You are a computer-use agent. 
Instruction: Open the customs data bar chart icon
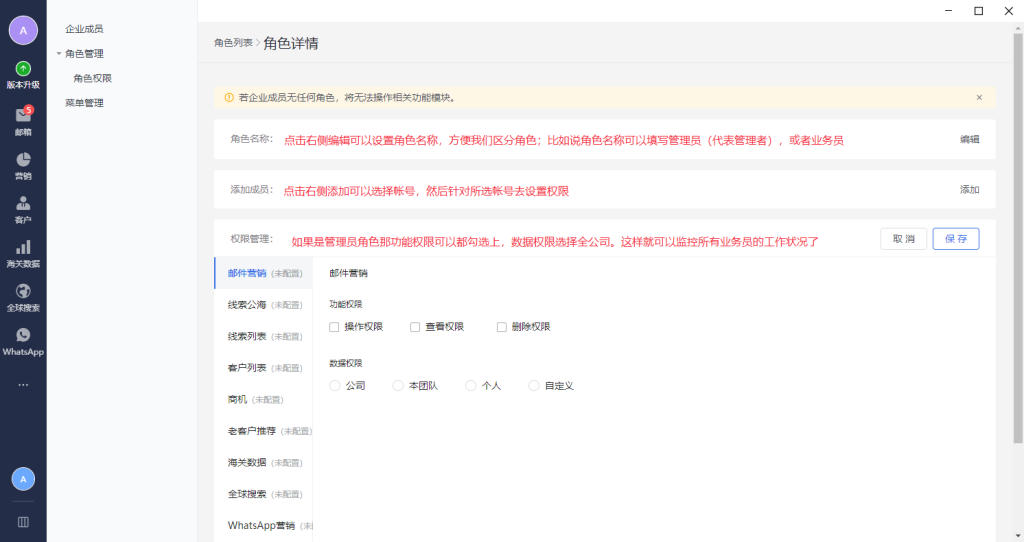tap(23, 248)
